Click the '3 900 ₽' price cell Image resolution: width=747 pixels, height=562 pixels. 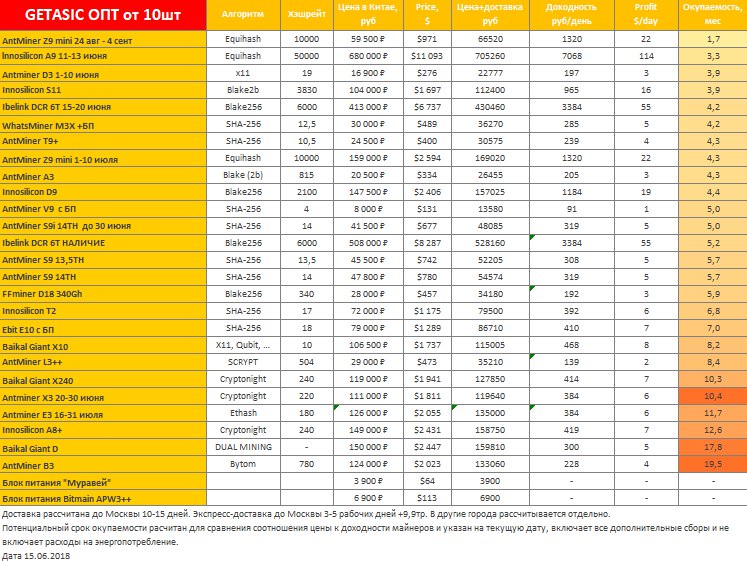368,481
